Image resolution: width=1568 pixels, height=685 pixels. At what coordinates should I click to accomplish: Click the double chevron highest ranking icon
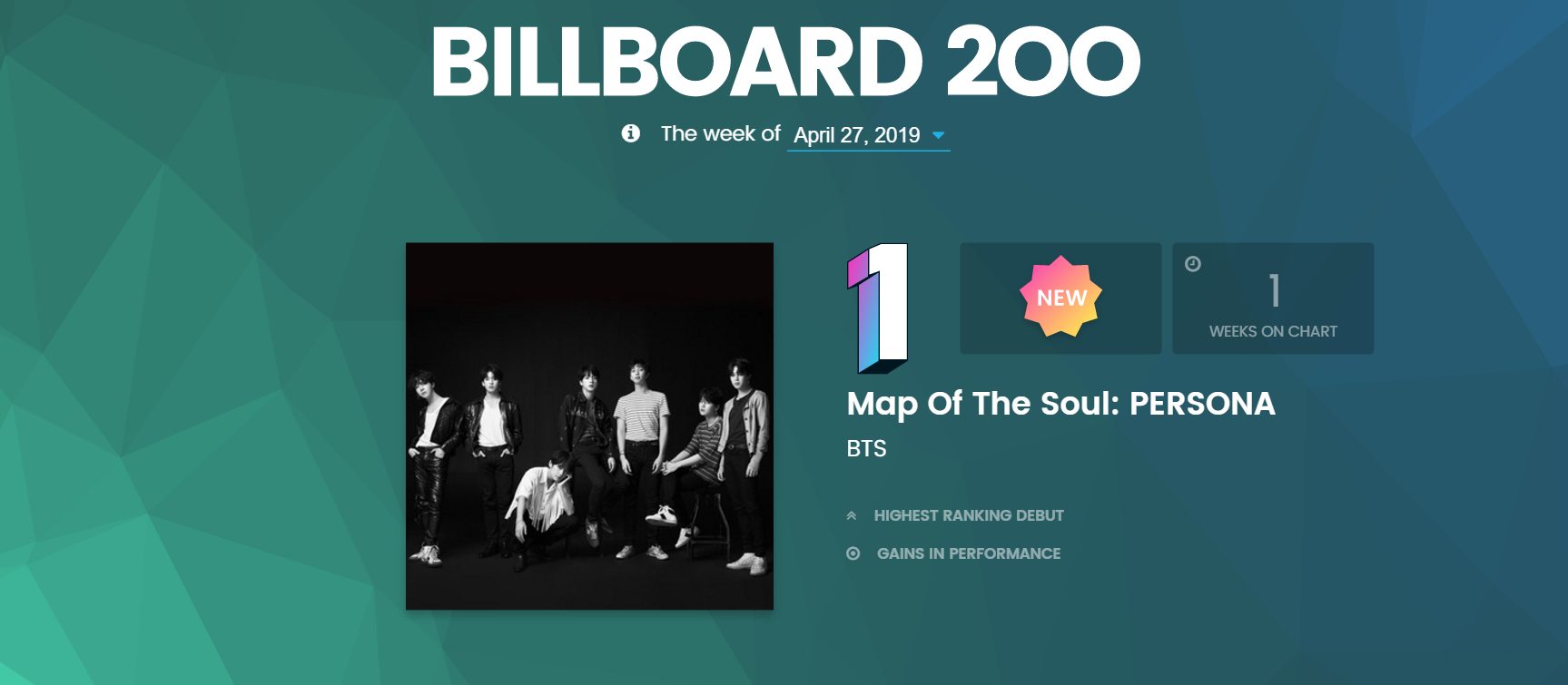(x=852, y=515)
